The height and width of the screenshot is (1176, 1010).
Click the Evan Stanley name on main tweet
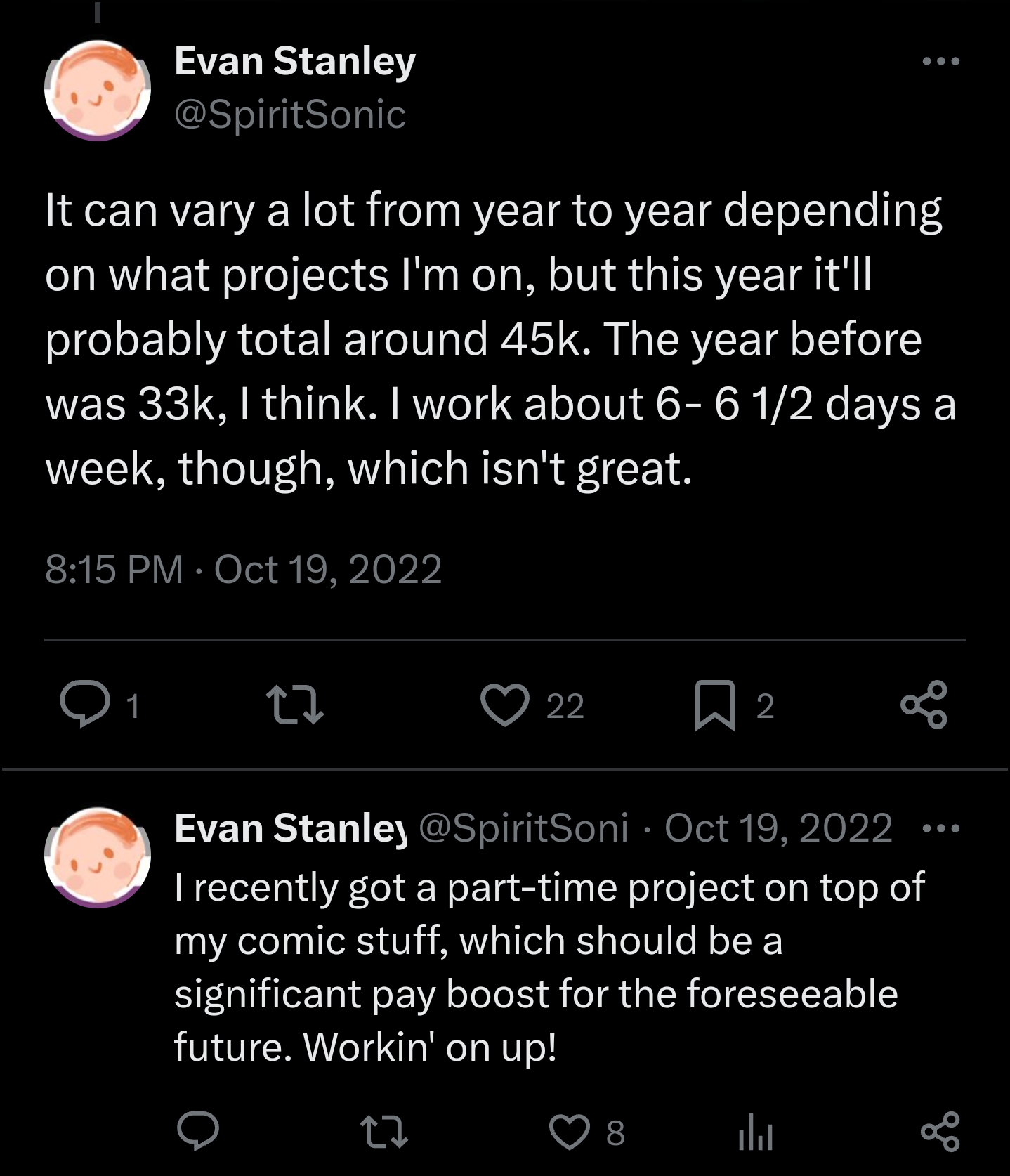(295, 62)
